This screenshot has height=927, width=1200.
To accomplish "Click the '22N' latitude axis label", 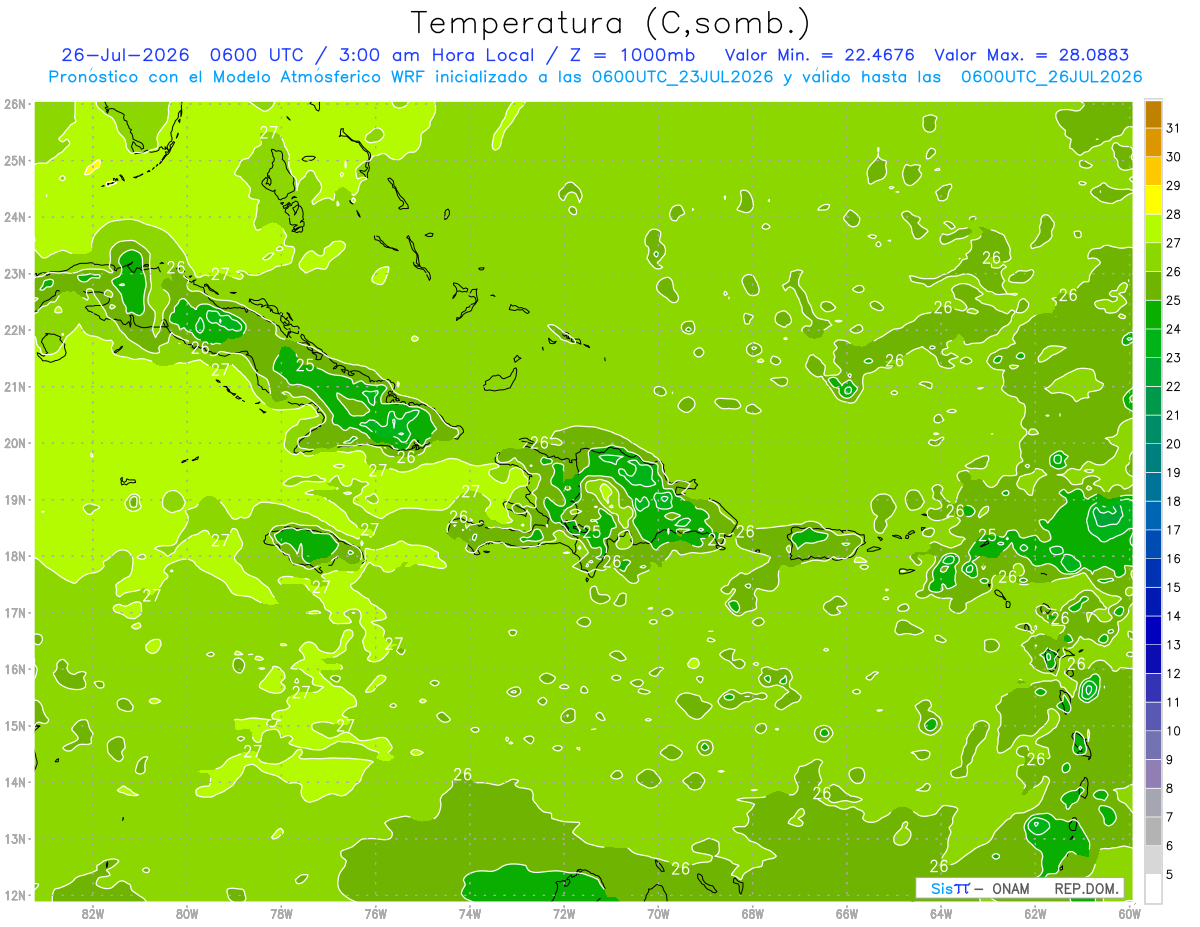I will (x=15, y=330).
